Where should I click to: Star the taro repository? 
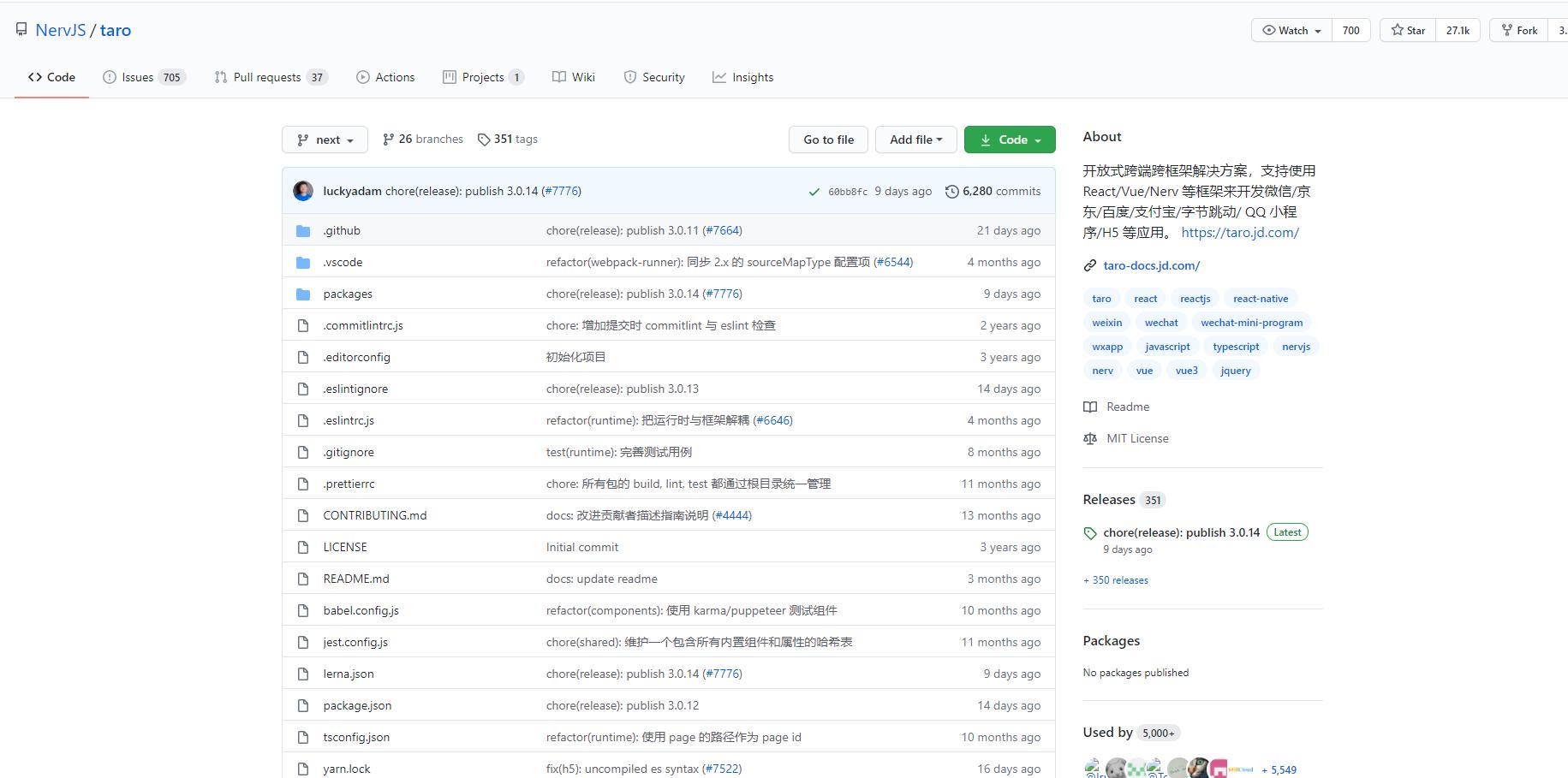(x=1408, y=30)
